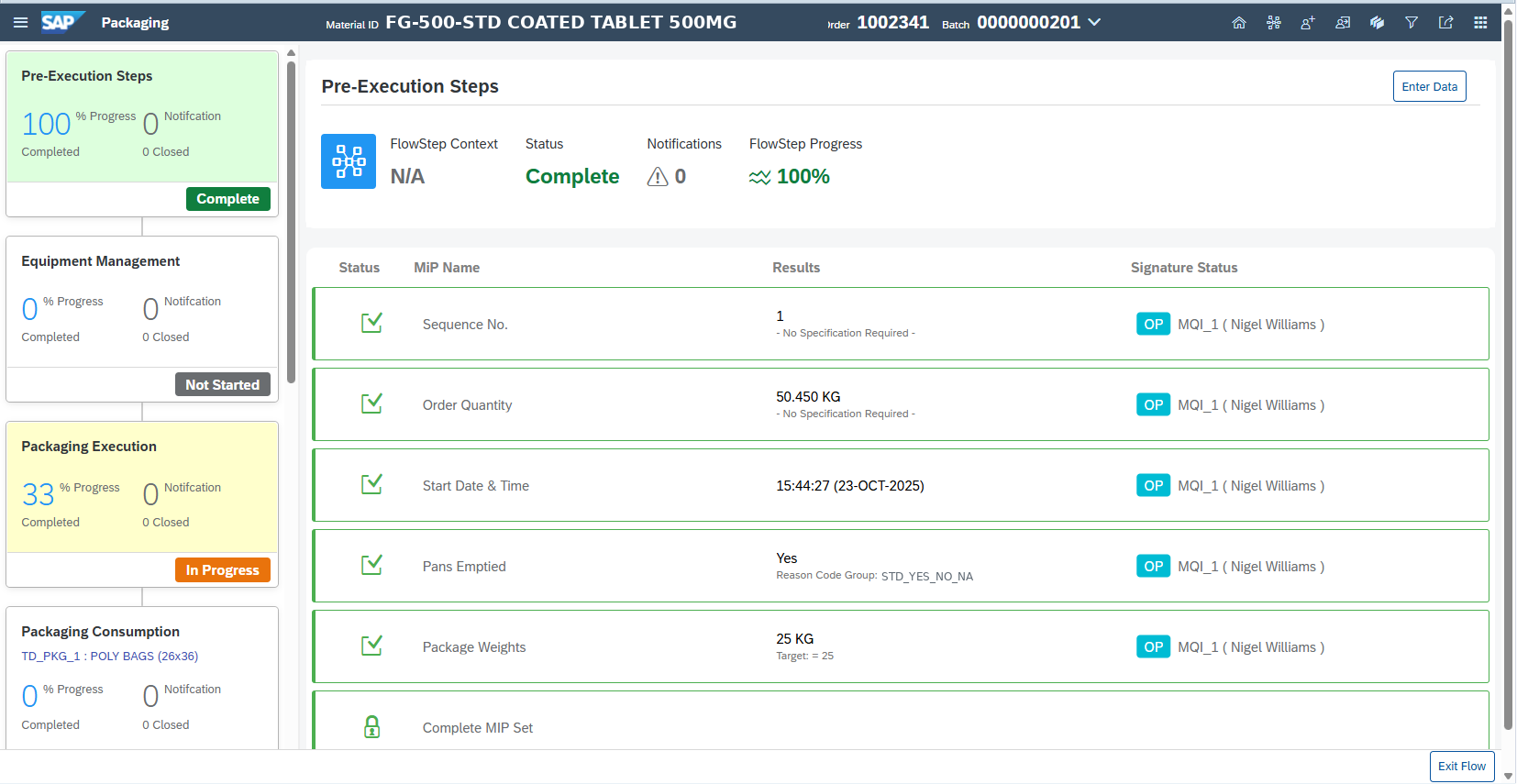Click the signature name in Pans Emptied row
This screenshot has width=1517, height=784.
tap(1251, 567)
